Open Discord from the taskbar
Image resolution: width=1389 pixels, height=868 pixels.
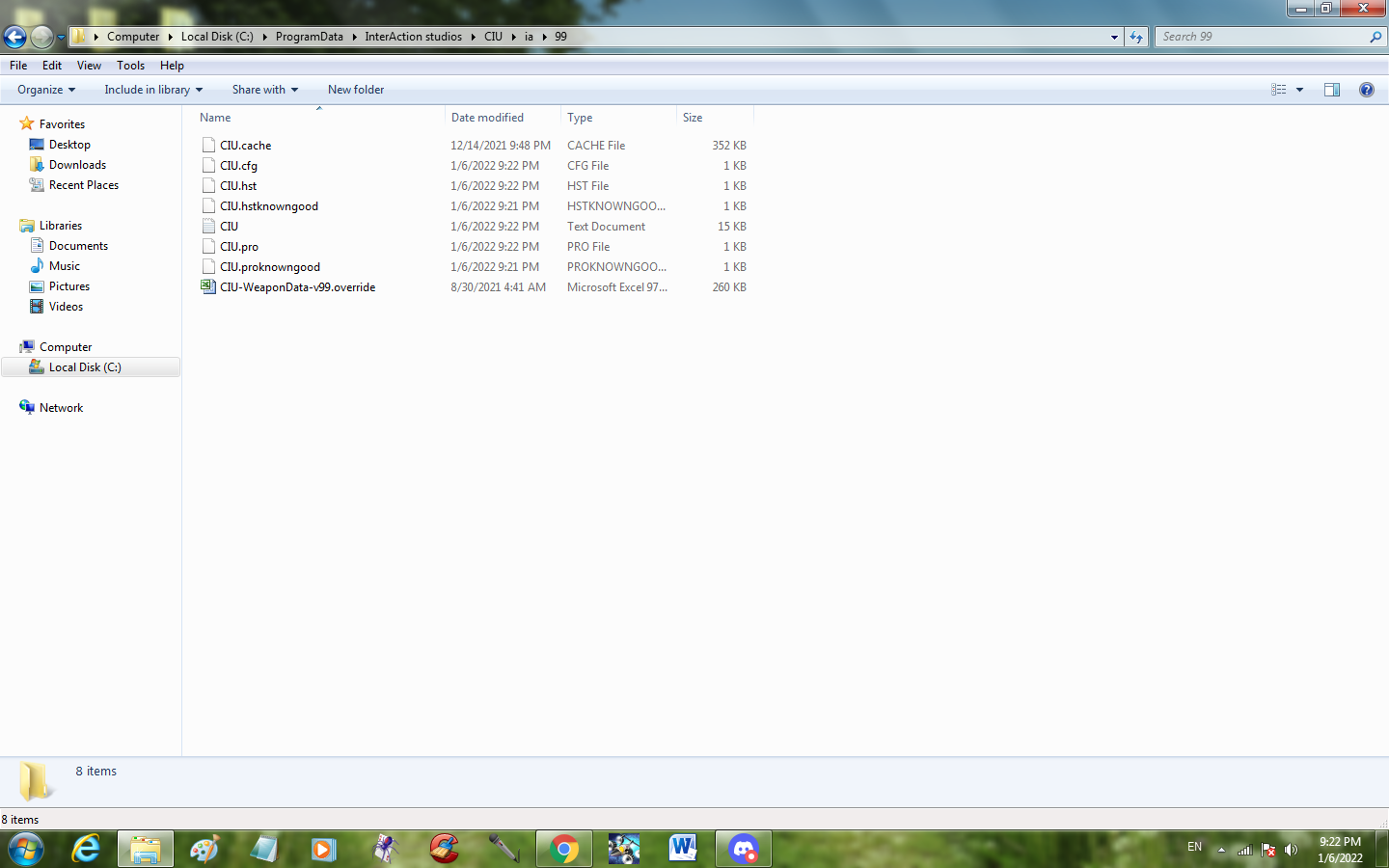743,849
